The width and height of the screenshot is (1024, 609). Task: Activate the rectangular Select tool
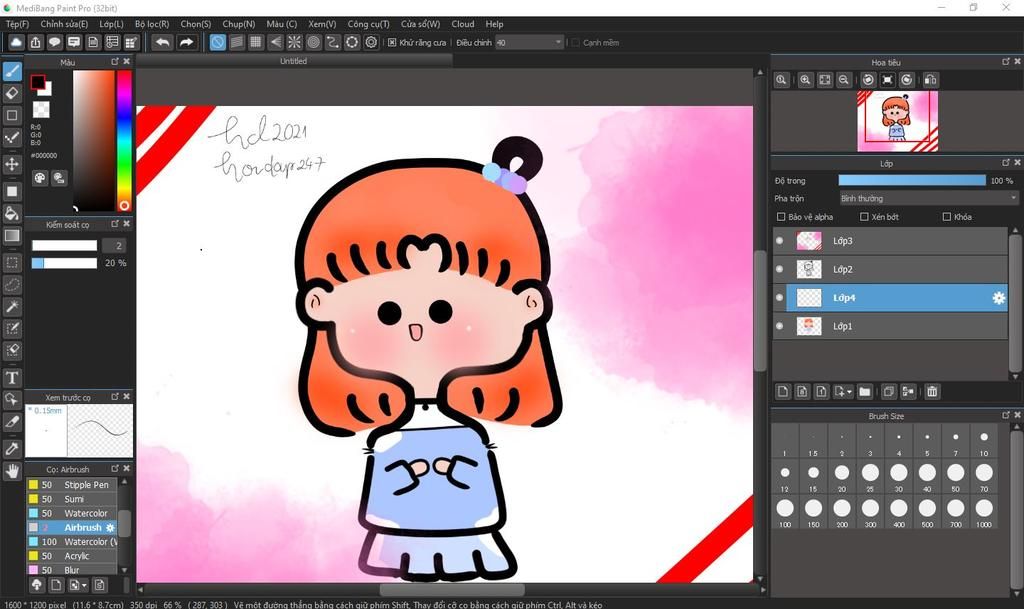point(12,263)
